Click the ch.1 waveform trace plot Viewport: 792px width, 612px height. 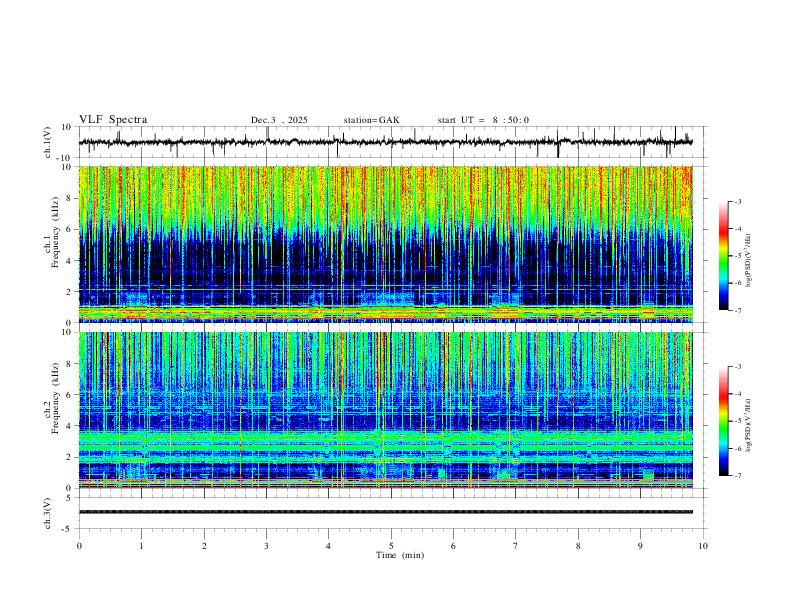(x=386, y=142)
